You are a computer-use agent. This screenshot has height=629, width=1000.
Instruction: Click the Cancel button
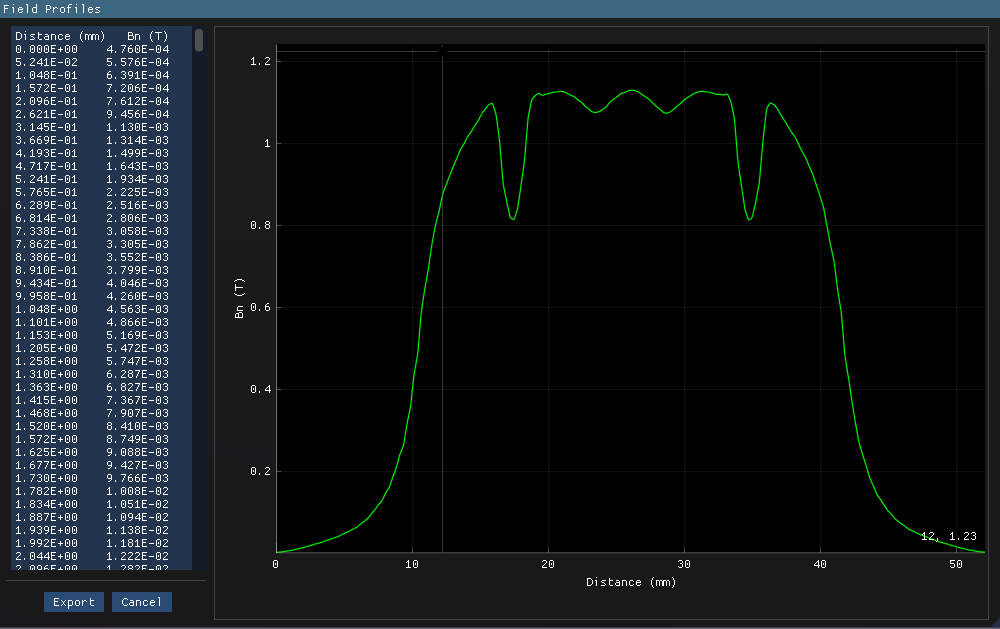[141, 602]
